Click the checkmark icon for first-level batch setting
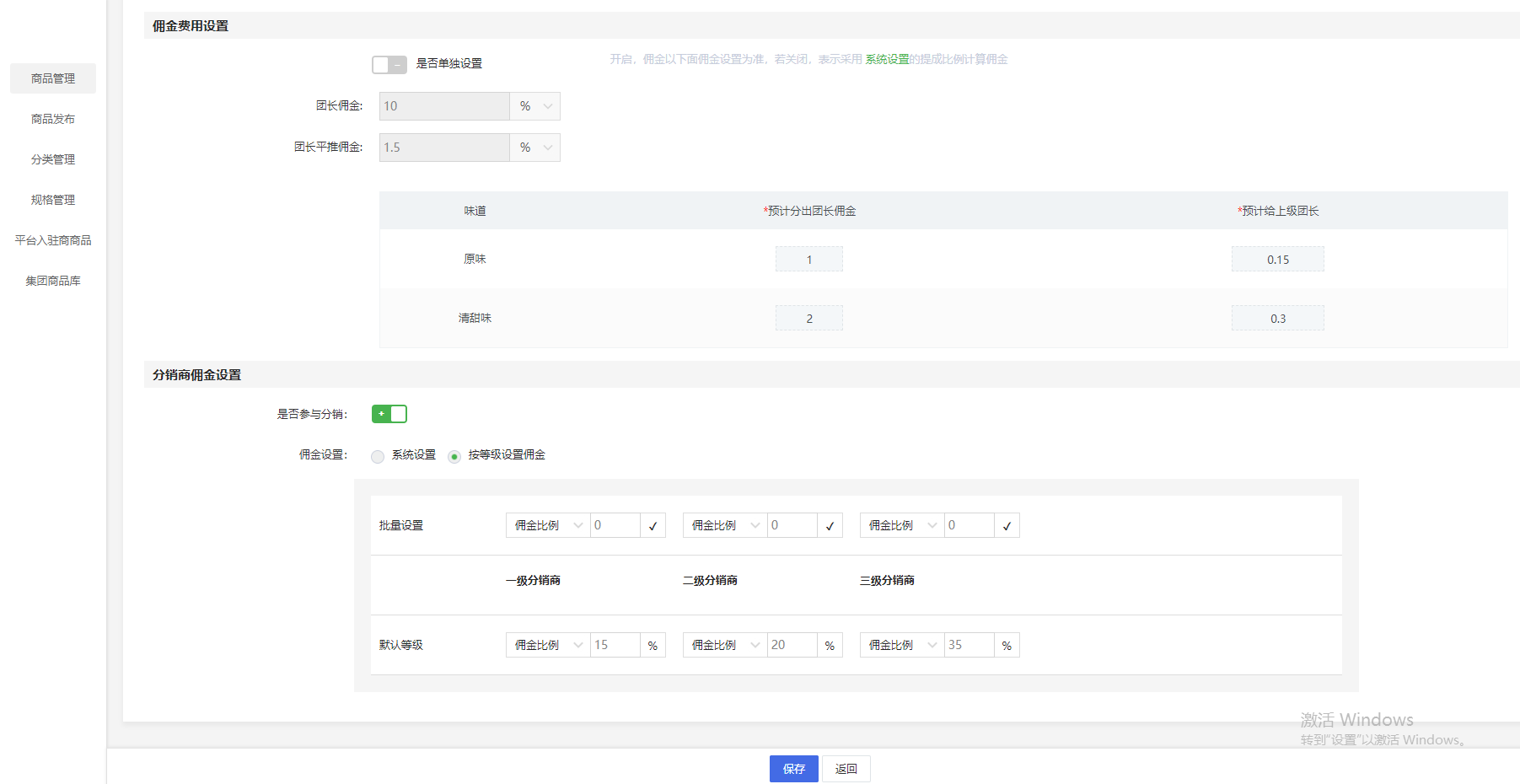Viewport: 1520px width, 784px height. coord(653,526)
